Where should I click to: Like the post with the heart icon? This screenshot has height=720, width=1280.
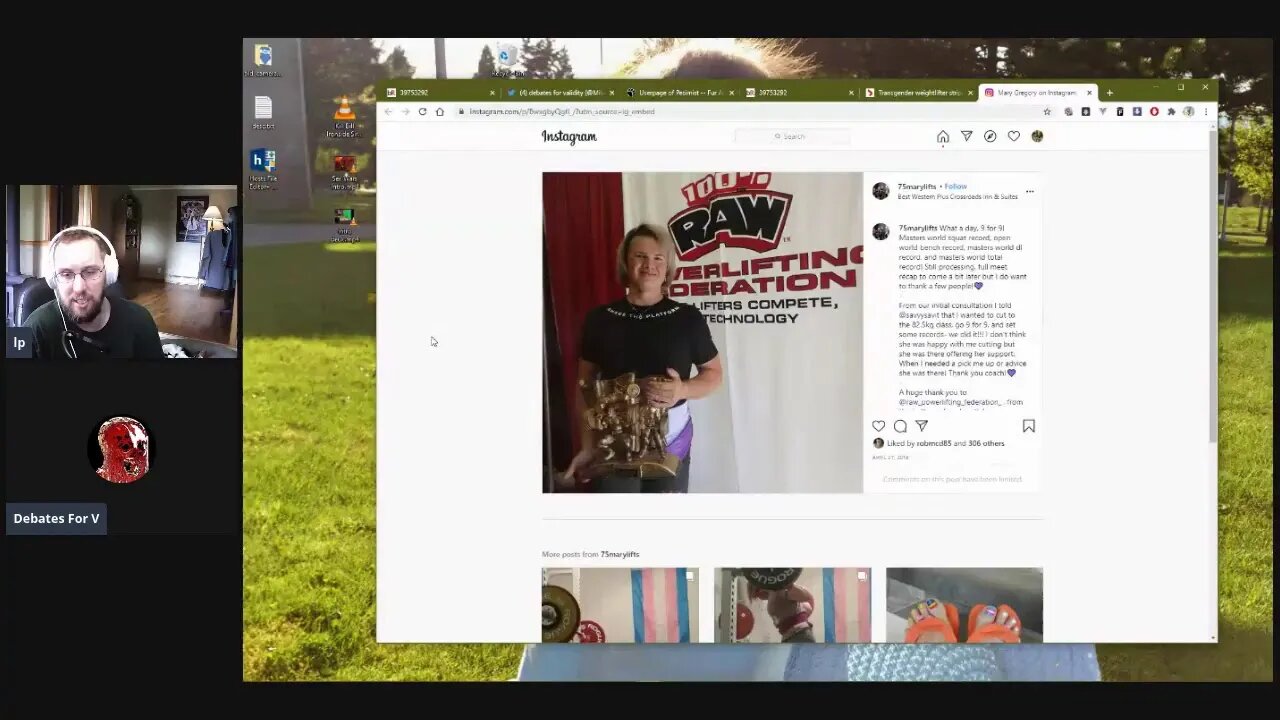pyautogui.click(x=878, y=426)
